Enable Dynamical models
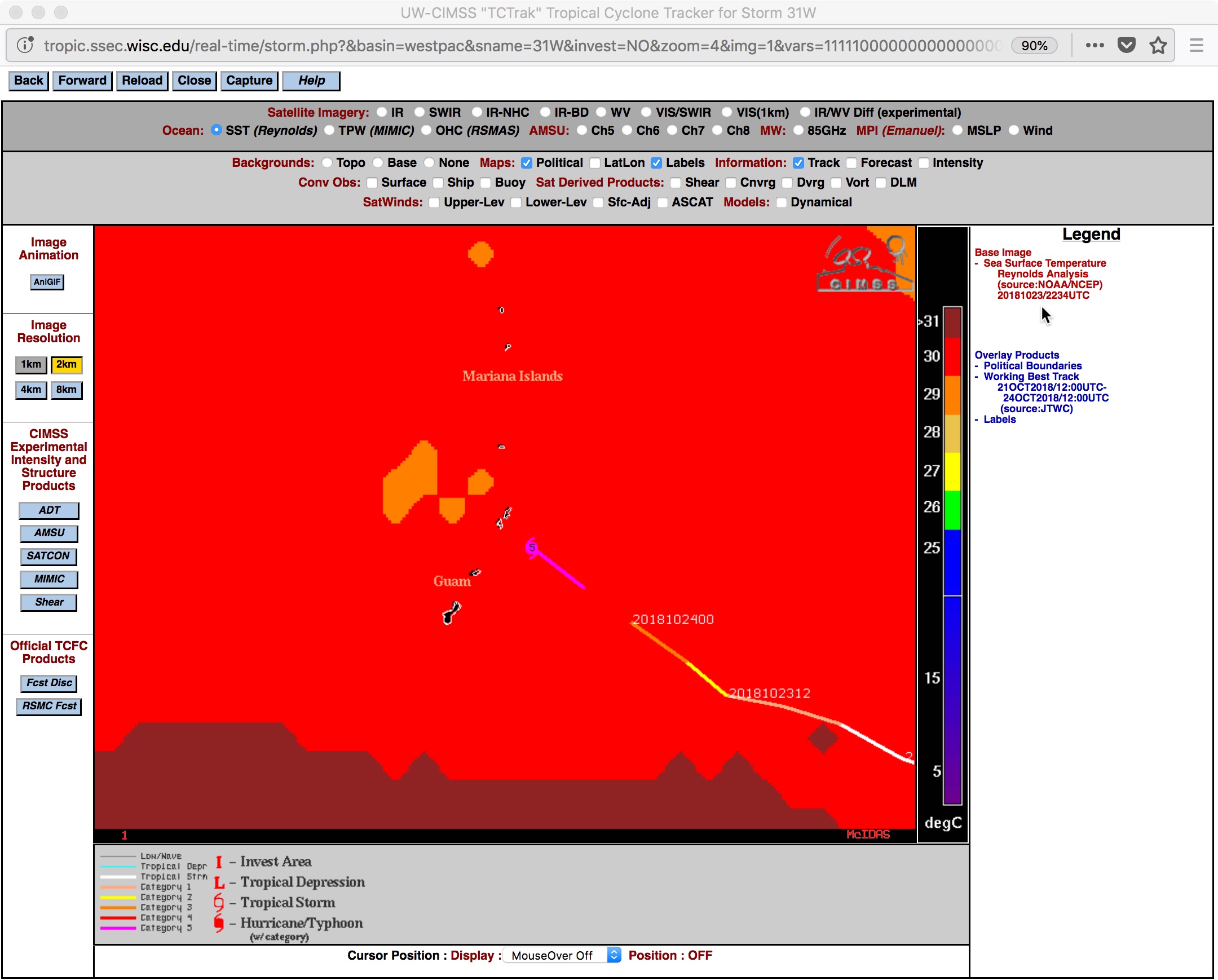The image size is (1218, 980). coord(782,202)
